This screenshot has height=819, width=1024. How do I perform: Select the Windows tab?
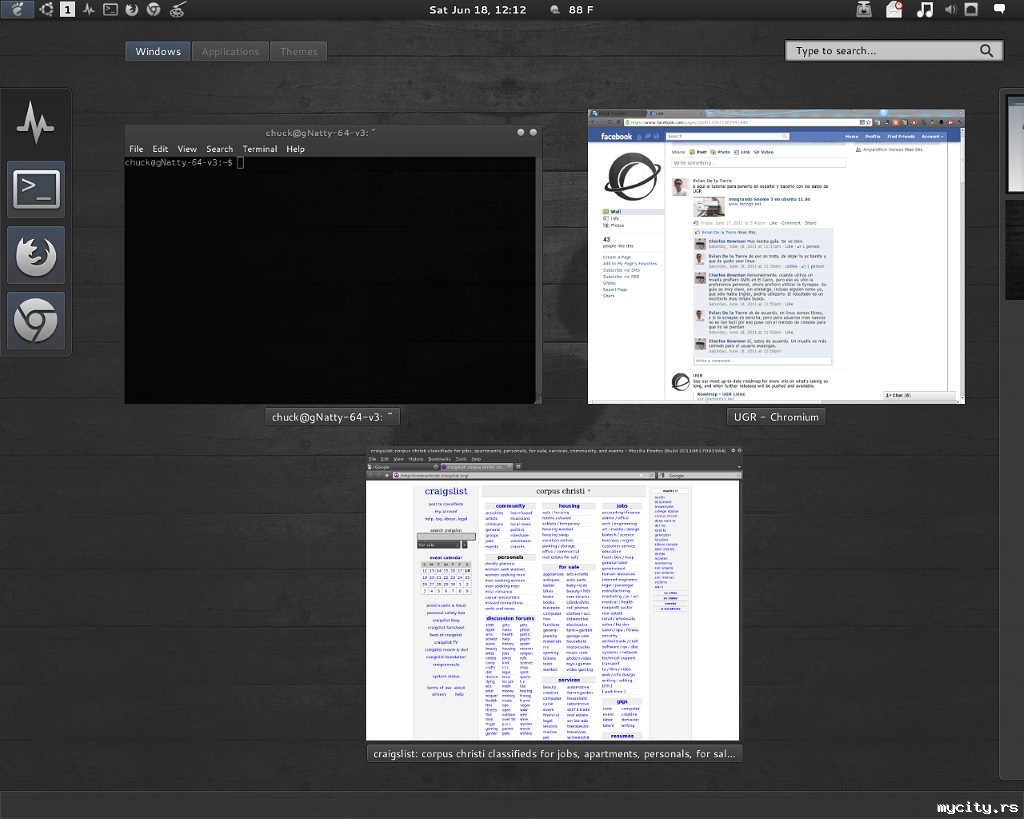point(158,51)
